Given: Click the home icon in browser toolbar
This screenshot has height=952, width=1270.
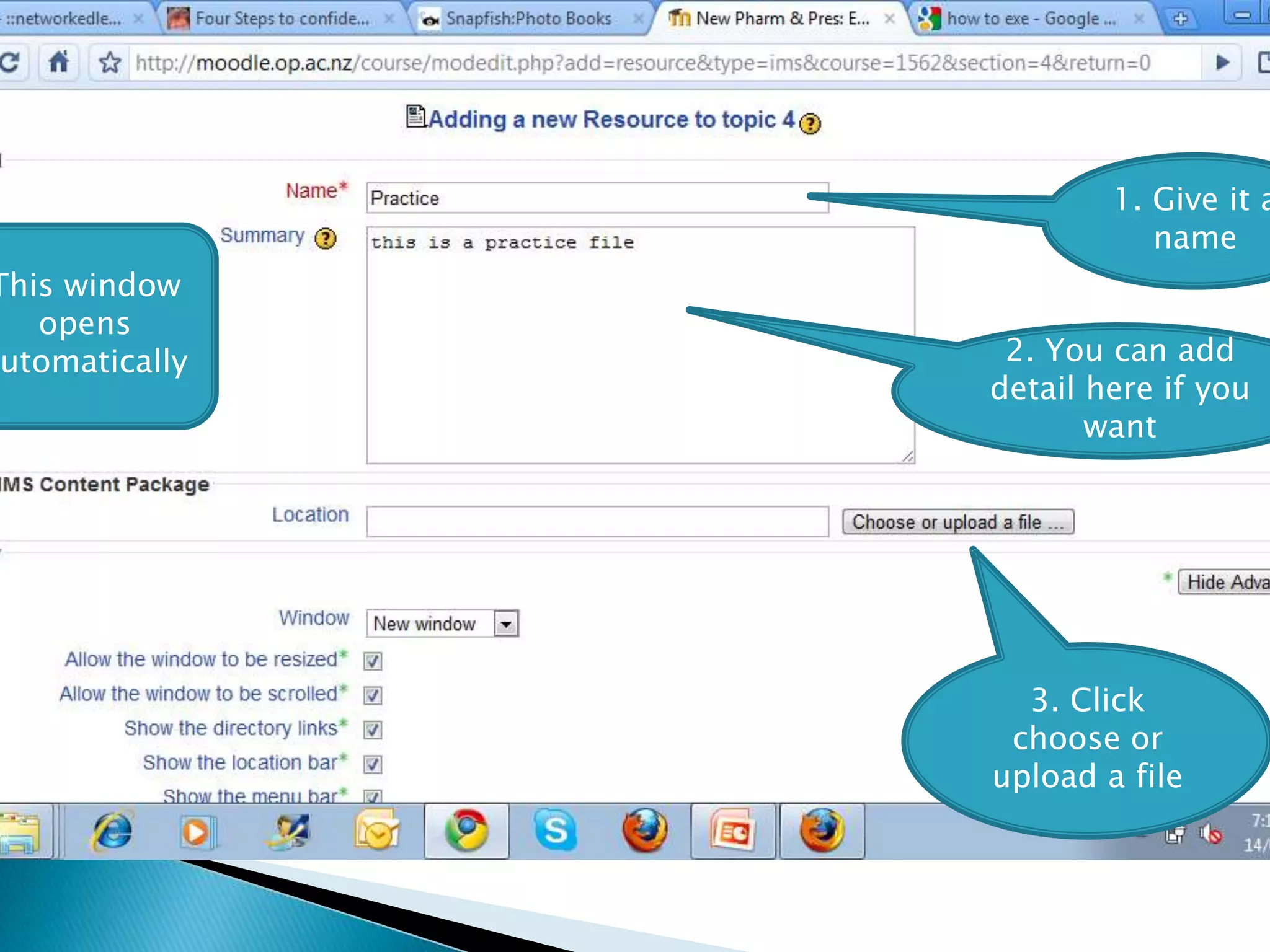Looking at the screenshot, I should (59, 62).
